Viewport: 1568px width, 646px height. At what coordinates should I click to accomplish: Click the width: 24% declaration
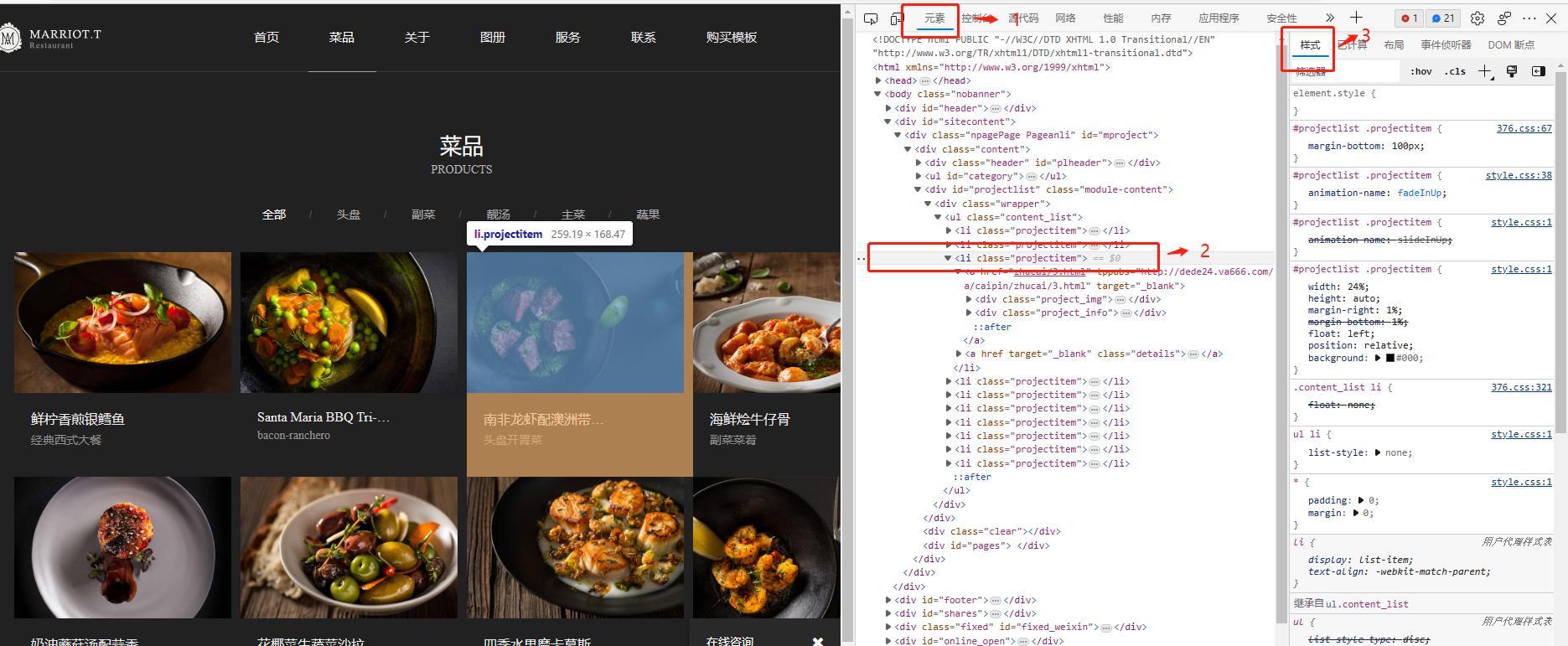coord(1338,287)
